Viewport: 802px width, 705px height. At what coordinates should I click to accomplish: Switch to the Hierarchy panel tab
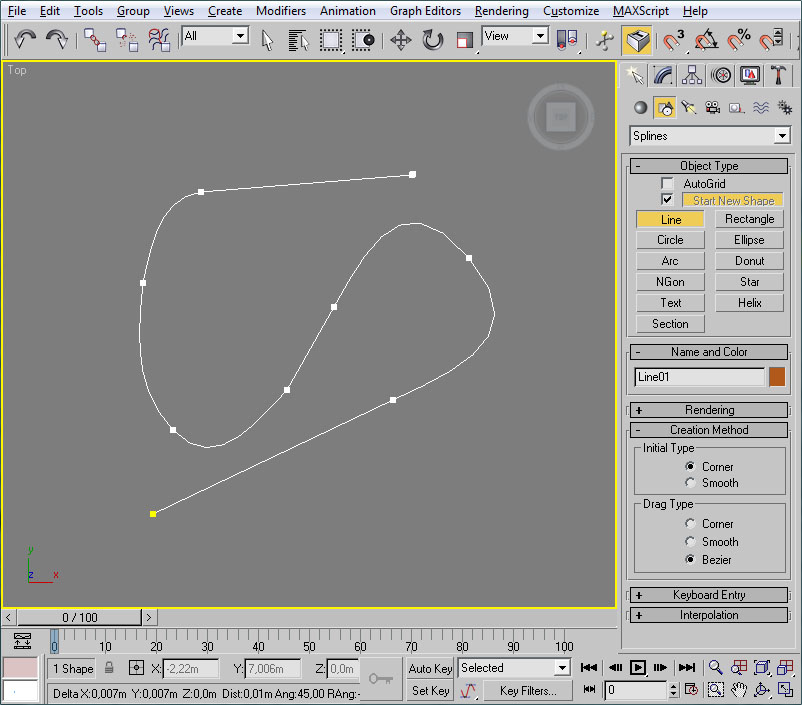point(691,75)
